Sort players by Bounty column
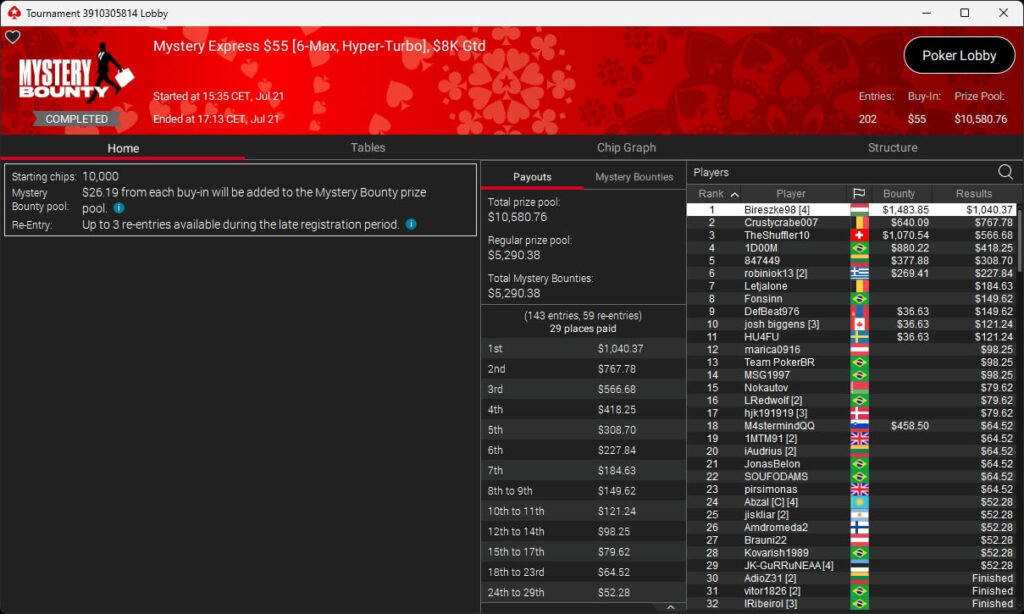Viewport: 1024px width, 614px height. (x=899, y=194)
